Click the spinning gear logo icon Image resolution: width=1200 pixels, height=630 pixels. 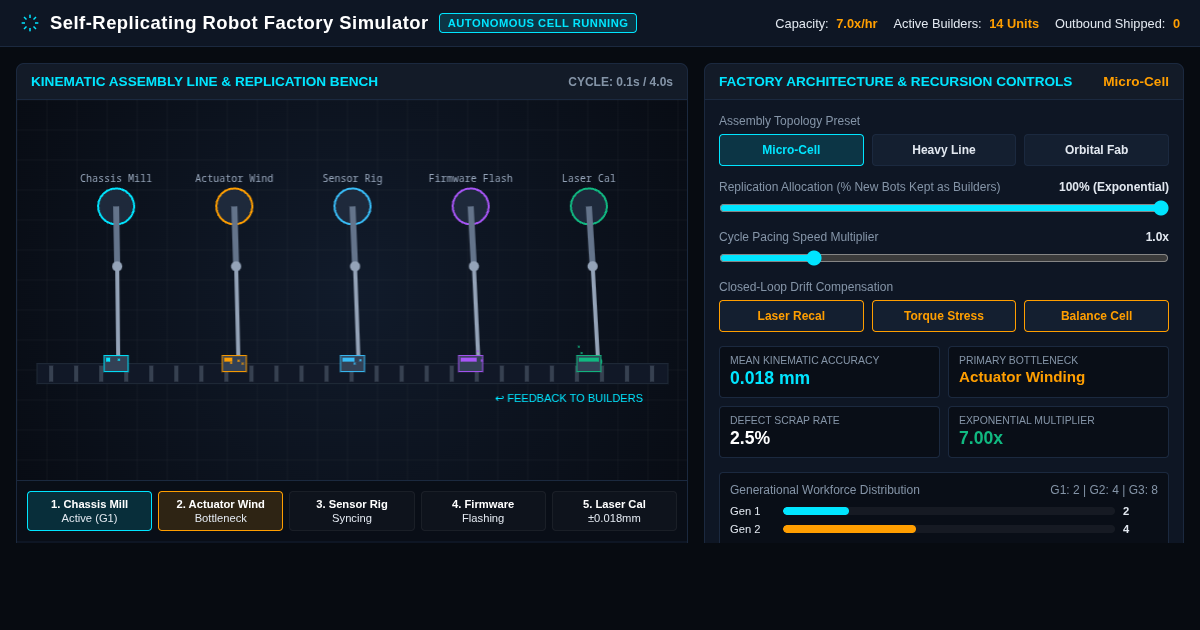(30, 23)
